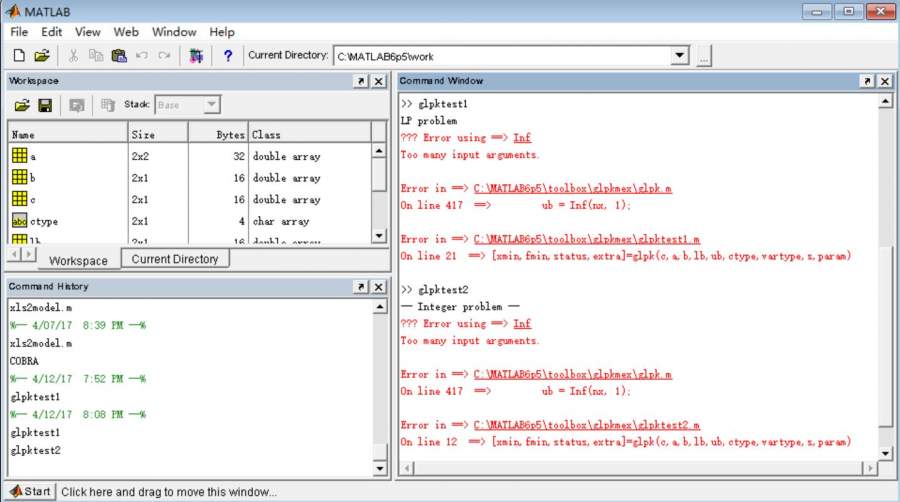Click the second Inf error link
Image resolution: width=900 pixels, height=502 pixels.
[x=522, y=324]
